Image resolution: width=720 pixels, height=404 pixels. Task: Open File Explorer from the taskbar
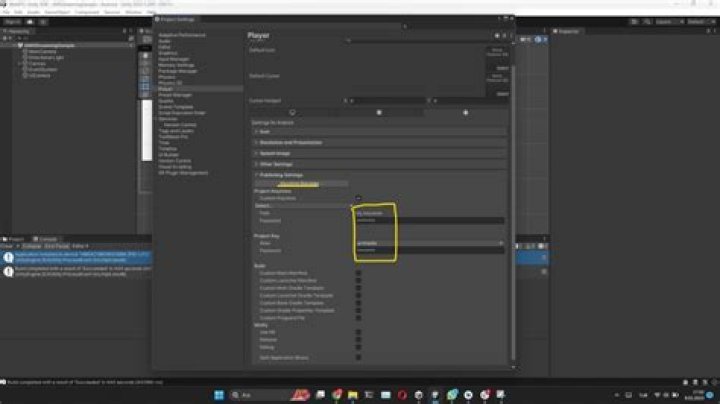coord(353,395)
